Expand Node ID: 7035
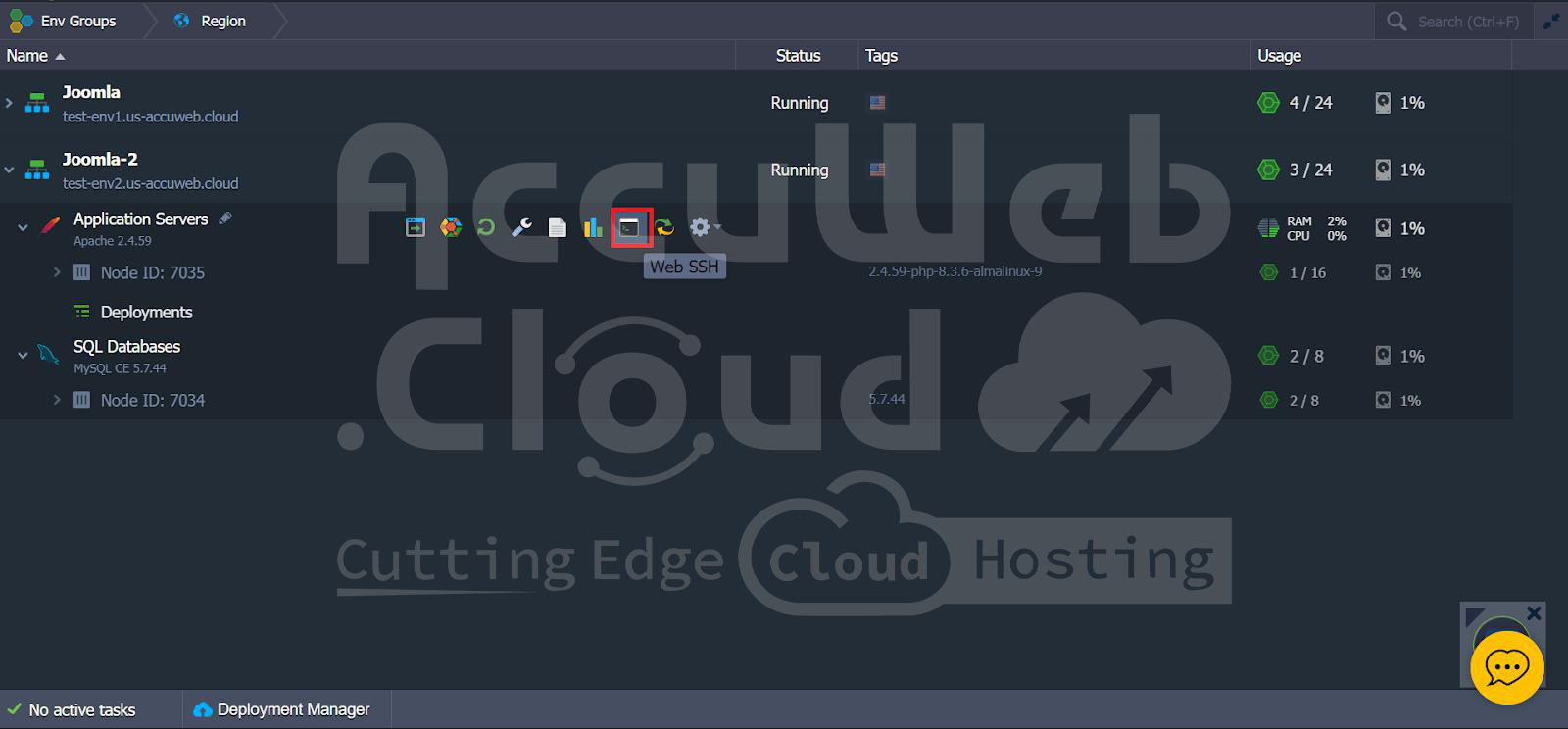Screen dimensions: 1568x729 point(57,272)
